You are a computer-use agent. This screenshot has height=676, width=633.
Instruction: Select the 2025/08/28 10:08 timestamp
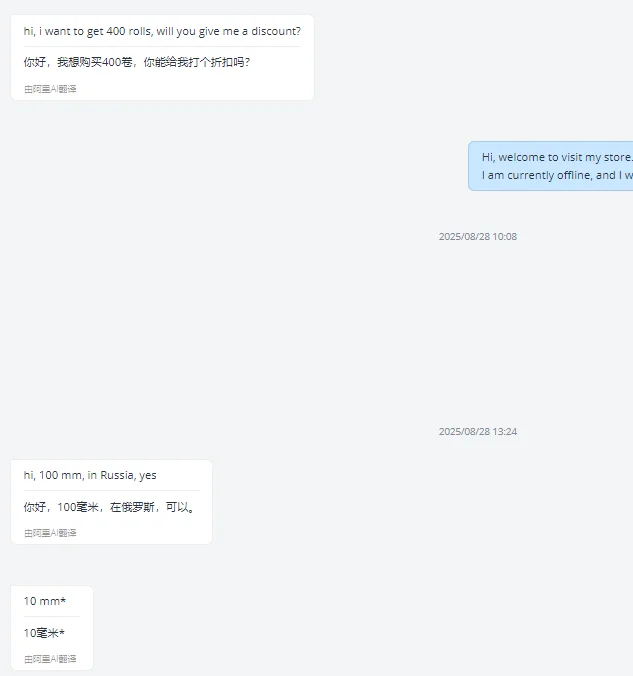(x=478, y=237)
